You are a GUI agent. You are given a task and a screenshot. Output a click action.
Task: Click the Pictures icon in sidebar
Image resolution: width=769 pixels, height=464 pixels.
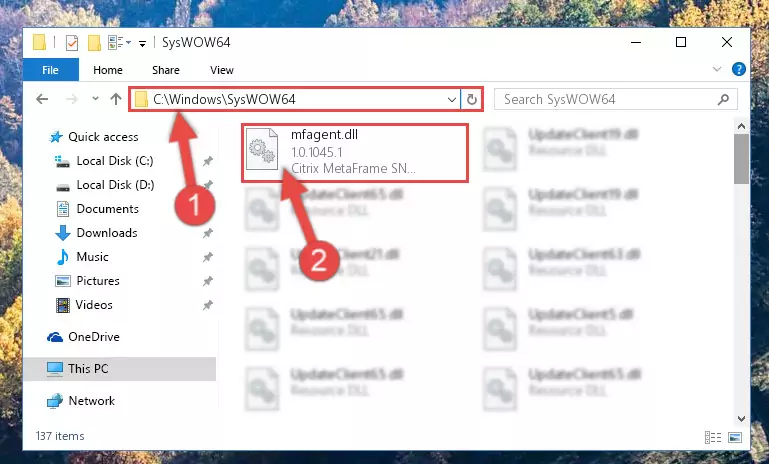63,281
